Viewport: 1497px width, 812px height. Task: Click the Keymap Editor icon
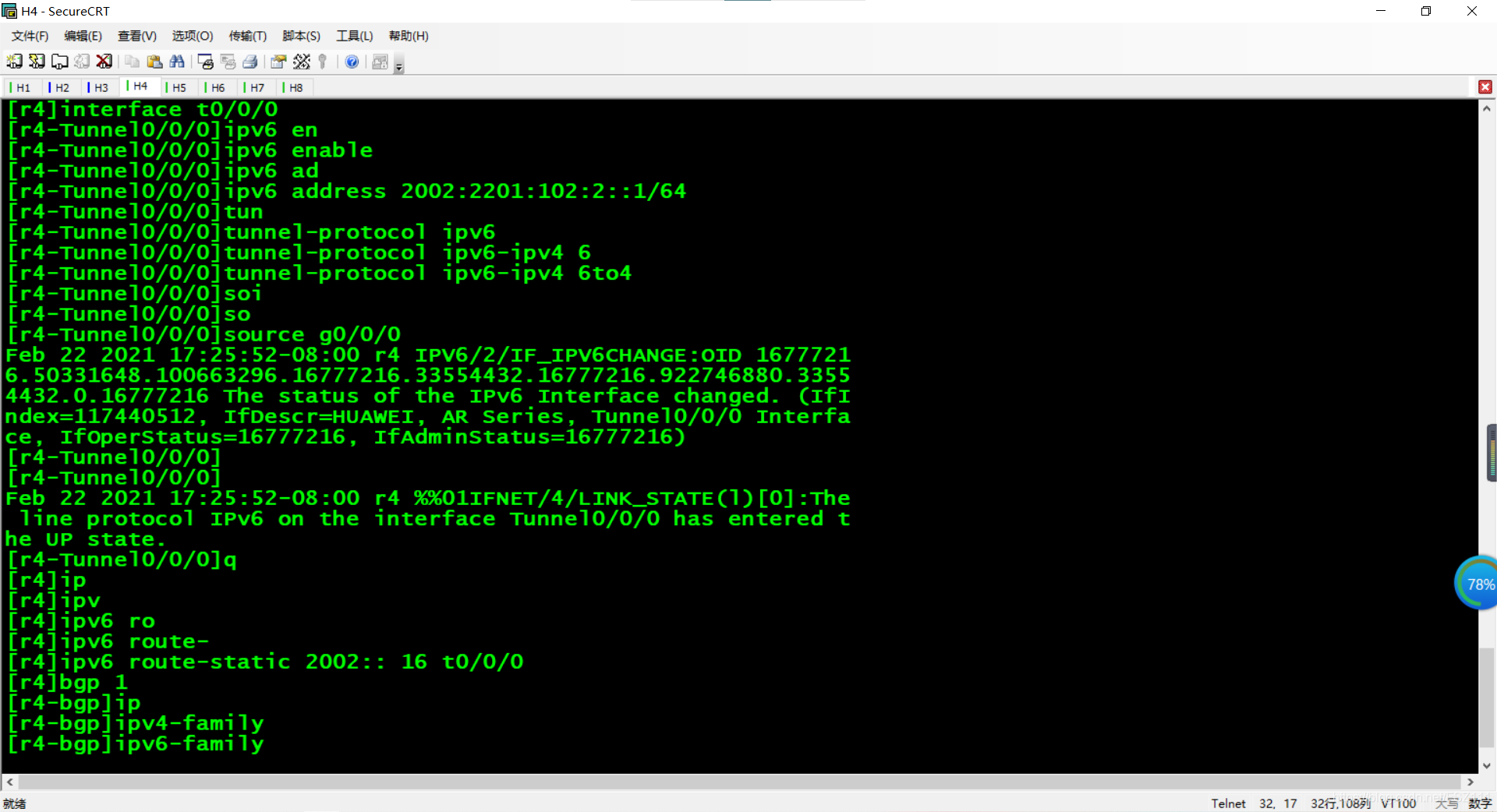302,62
